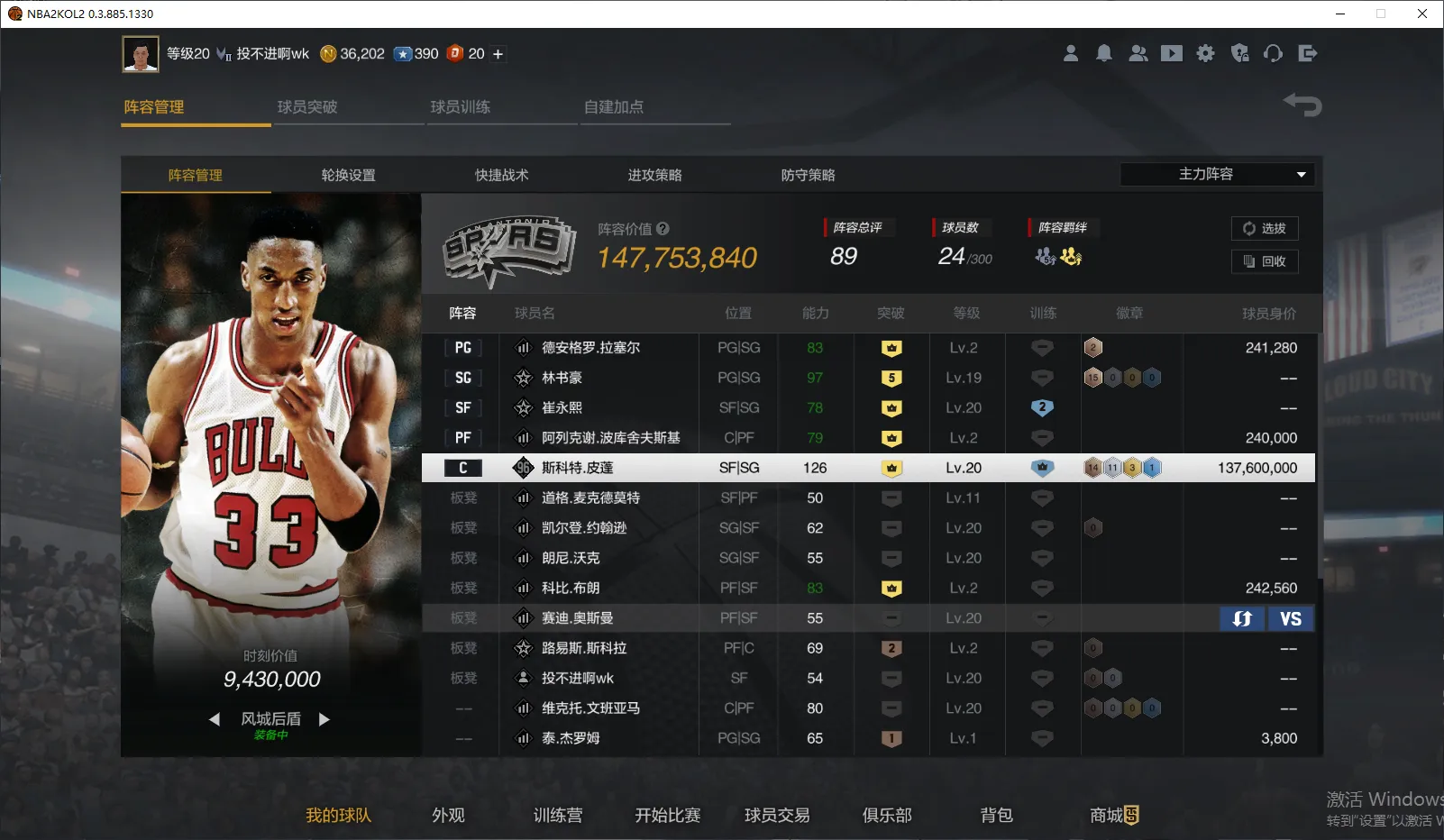Open the 主力阵容 lineup dropdown

click(1217, 174)
